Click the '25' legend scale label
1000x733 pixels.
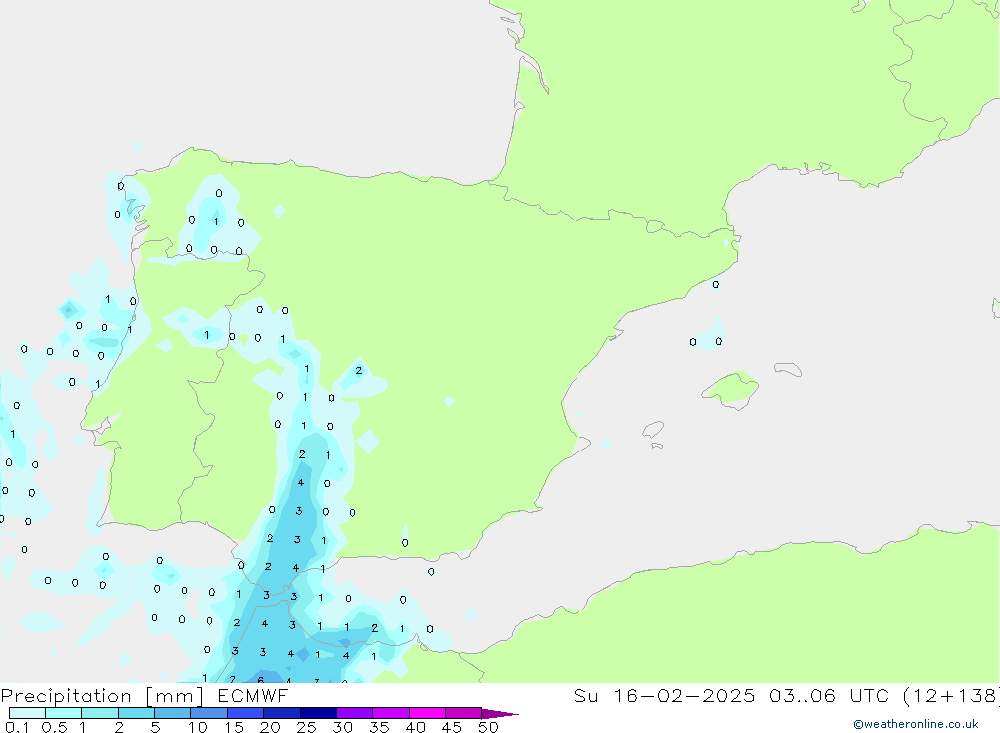tap(306, 727)
